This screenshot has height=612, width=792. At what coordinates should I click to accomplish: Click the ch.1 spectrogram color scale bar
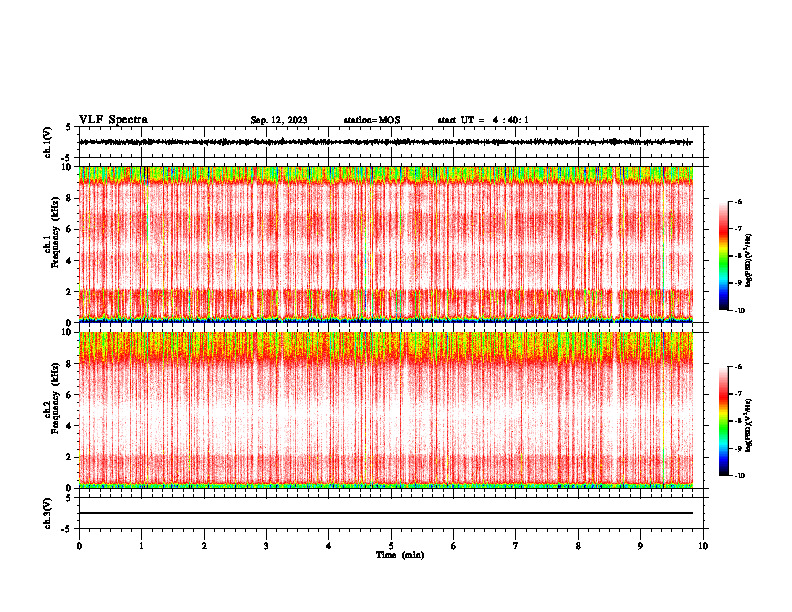click(724, 256)
